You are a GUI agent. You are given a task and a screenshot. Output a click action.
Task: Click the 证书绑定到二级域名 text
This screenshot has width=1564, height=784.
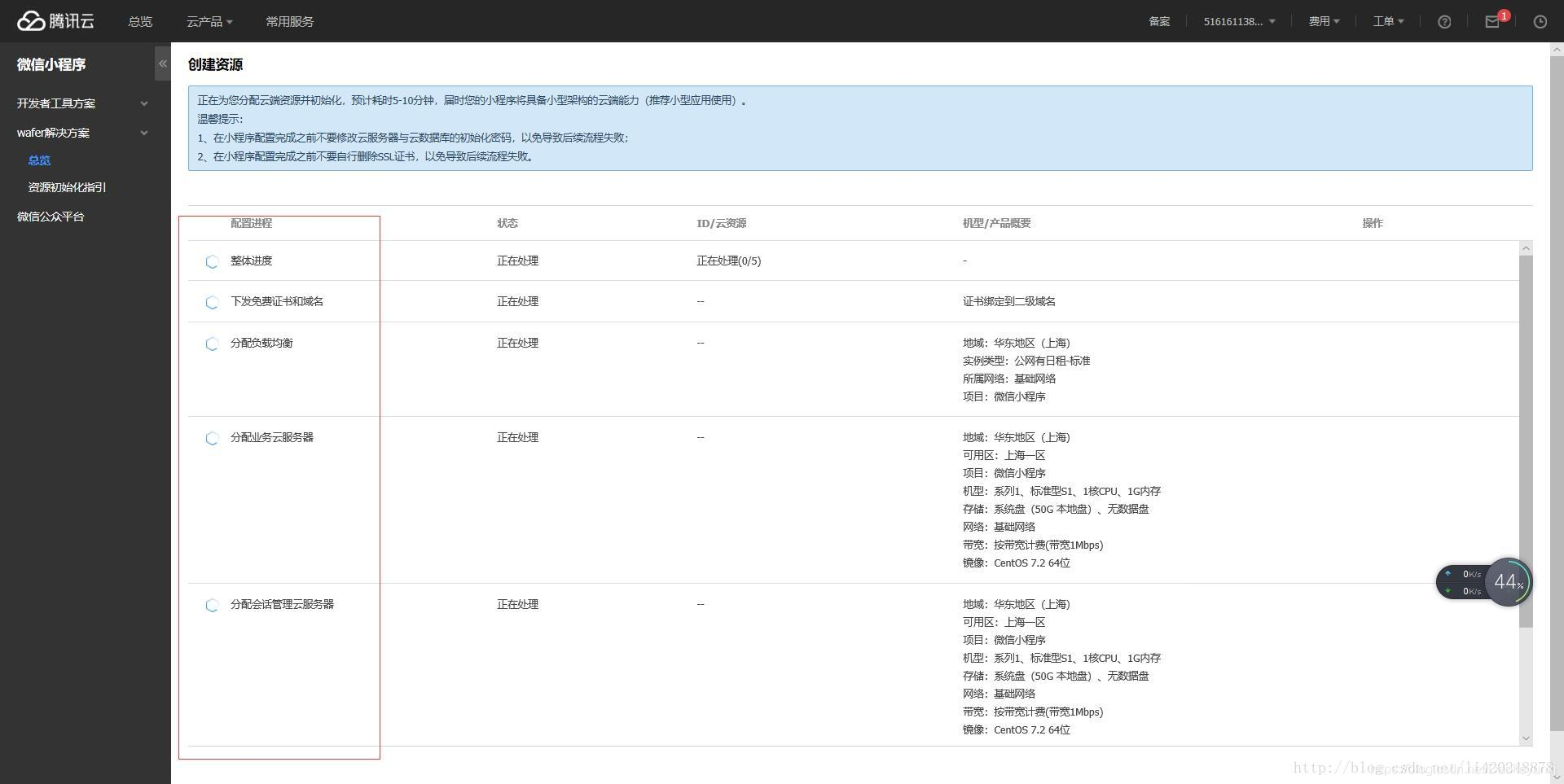click(1009, 301)
